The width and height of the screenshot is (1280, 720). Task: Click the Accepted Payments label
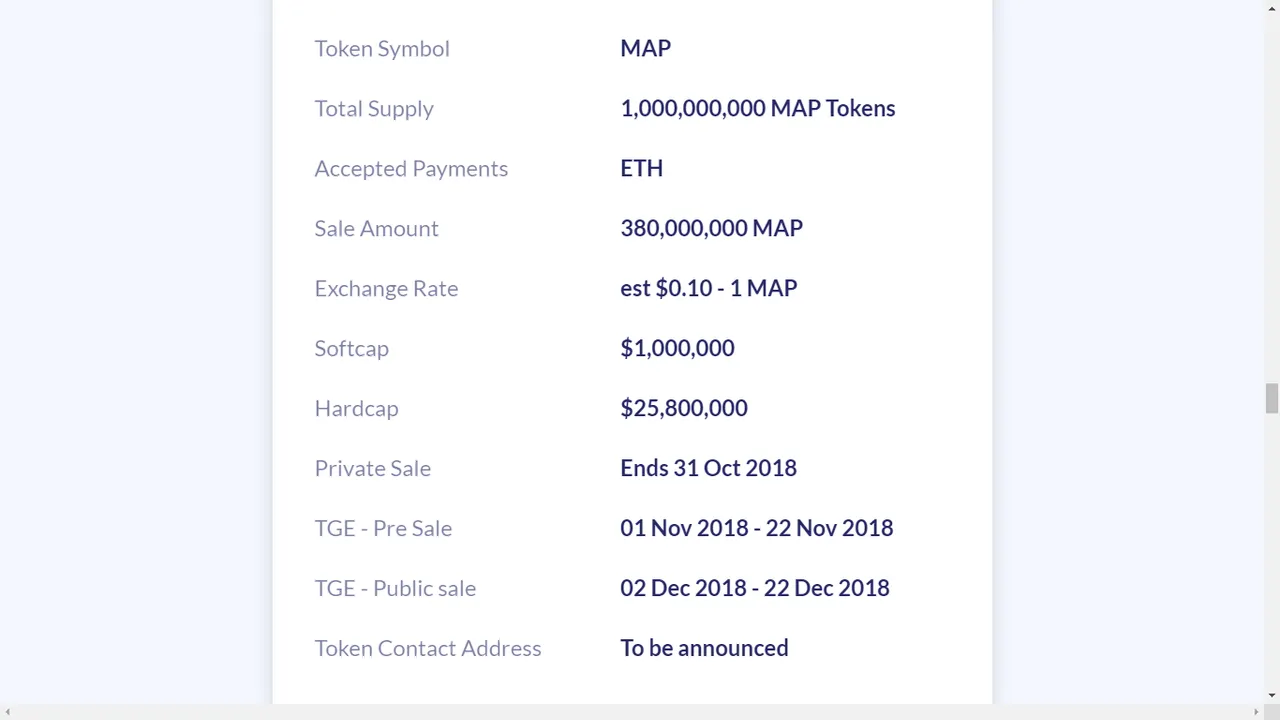[411, 168]
